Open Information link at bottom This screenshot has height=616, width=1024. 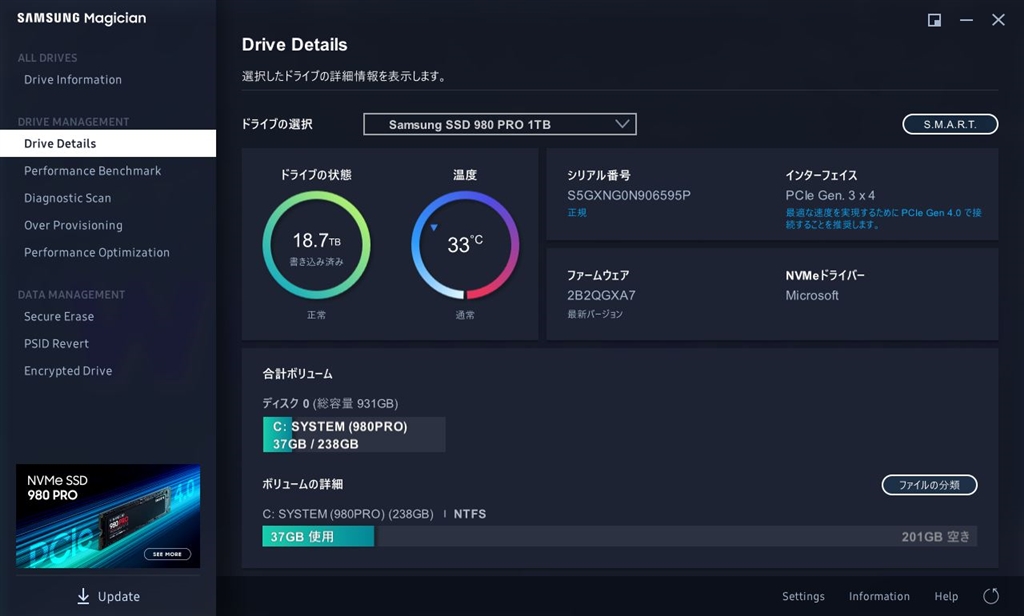pyautogui.click(x=879, y=596)
